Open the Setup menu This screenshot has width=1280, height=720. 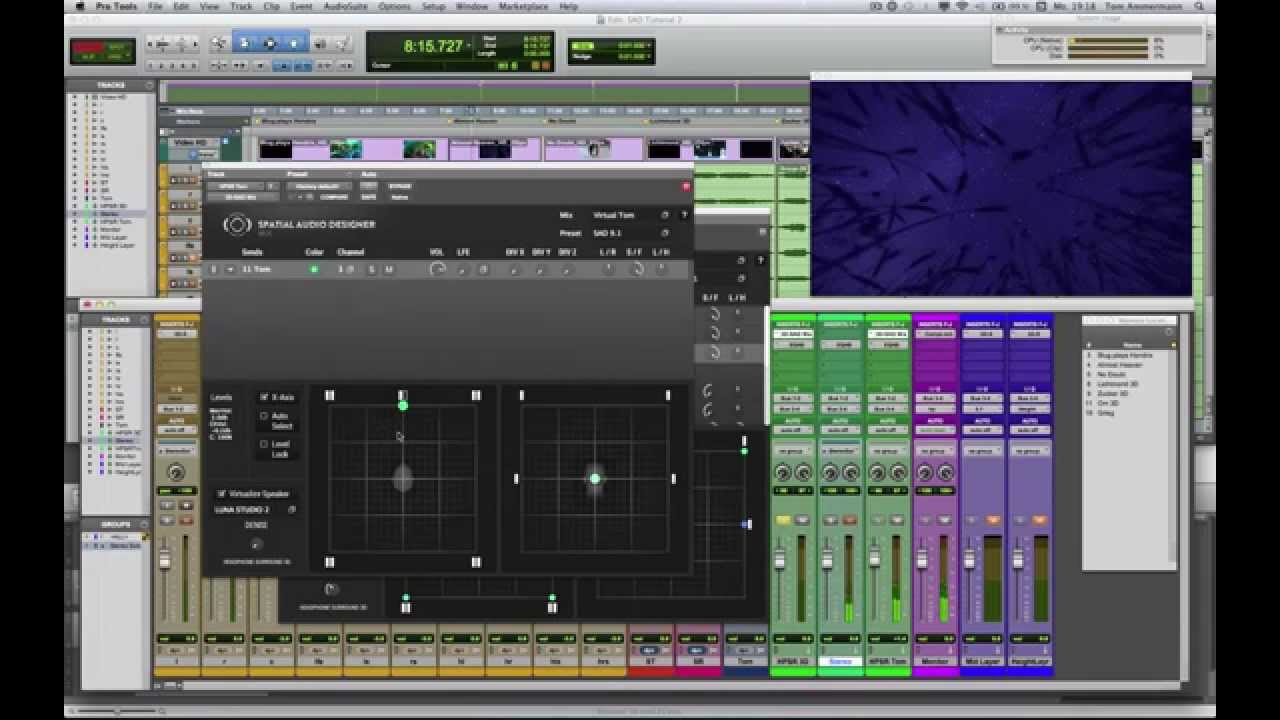433,6
